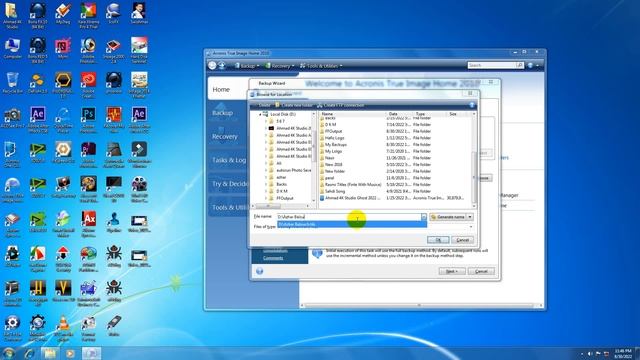Expand the 5 6 7 folder in tree
Viewport: 640px width, 360px height.
coord(266,121)
